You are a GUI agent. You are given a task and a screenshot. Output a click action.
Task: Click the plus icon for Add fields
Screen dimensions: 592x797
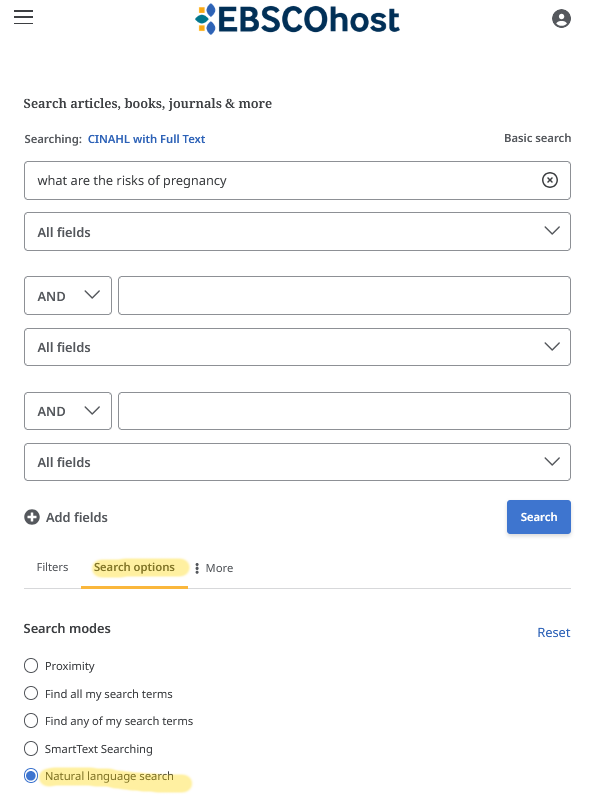(32, 517)
